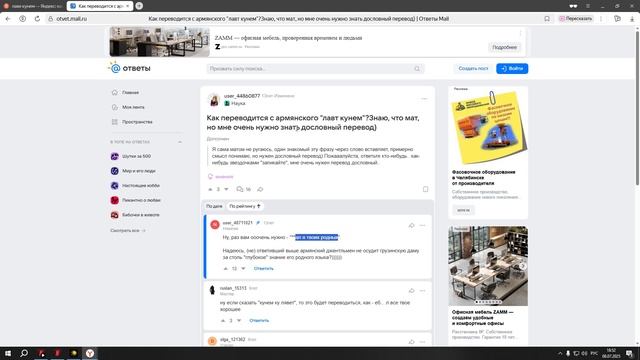Image resolution: width=640 pixels, height=360 pixels.
Task: Close the "Как переводится" browser tab
Action: coord(128,6)
